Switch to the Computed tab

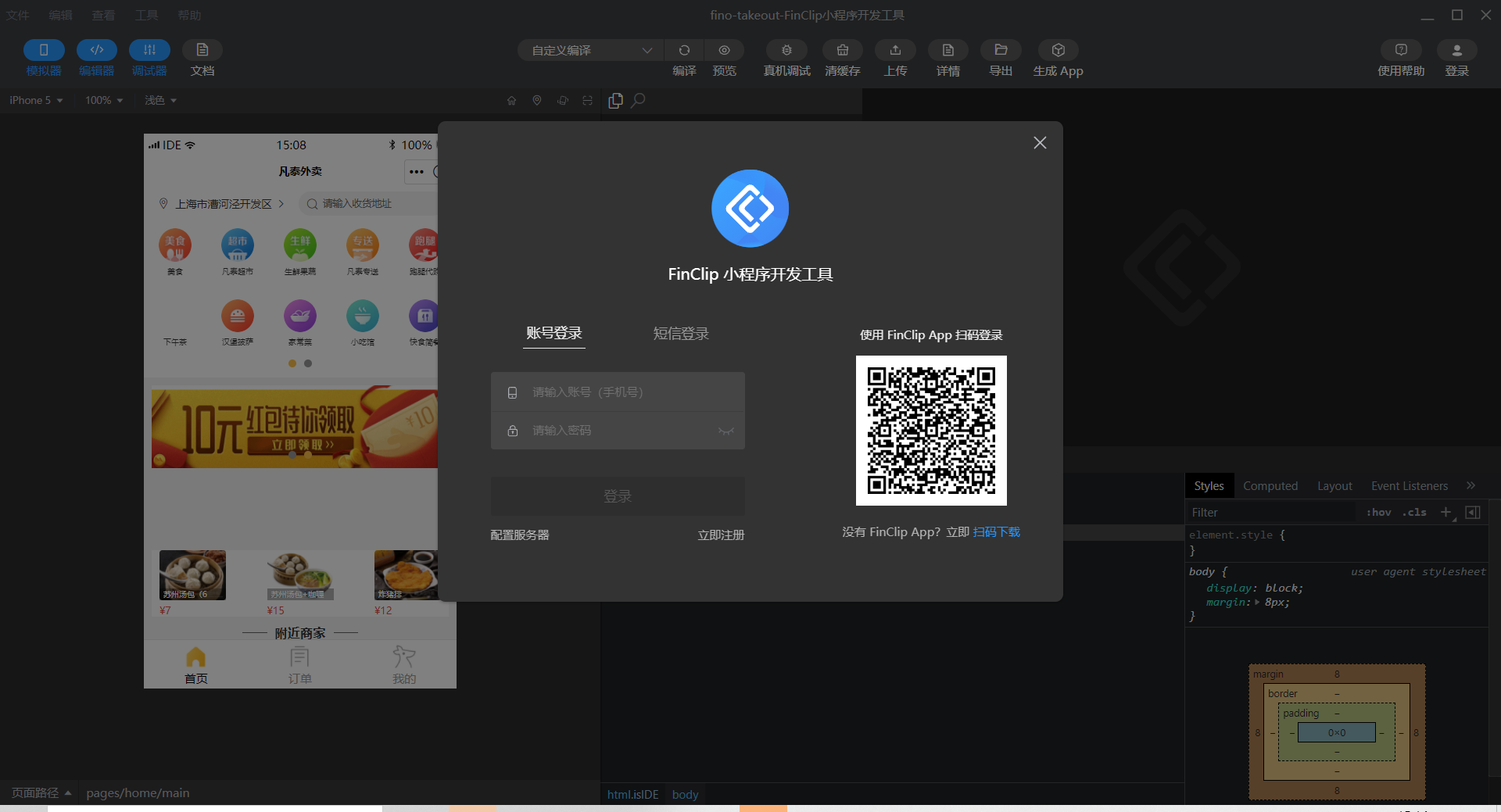coord(1270,486)
